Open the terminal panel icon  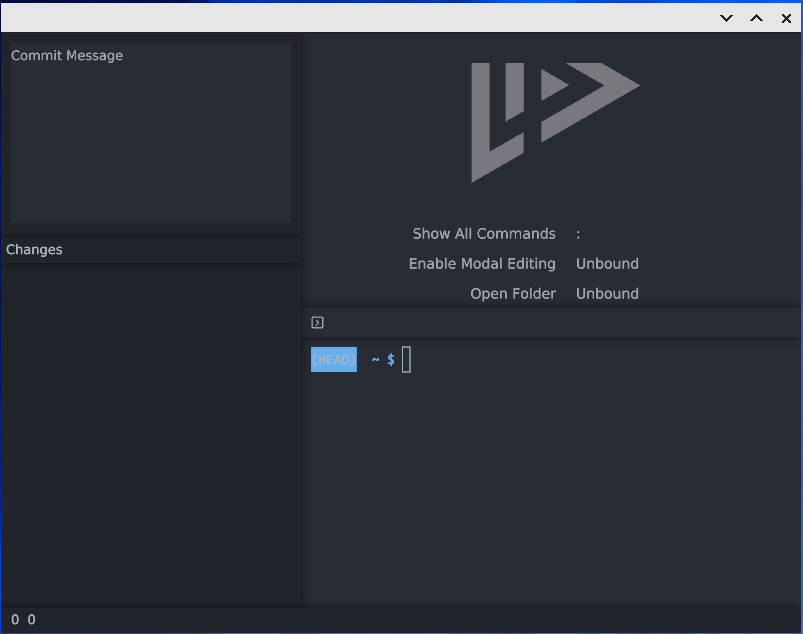click(318, 322)
